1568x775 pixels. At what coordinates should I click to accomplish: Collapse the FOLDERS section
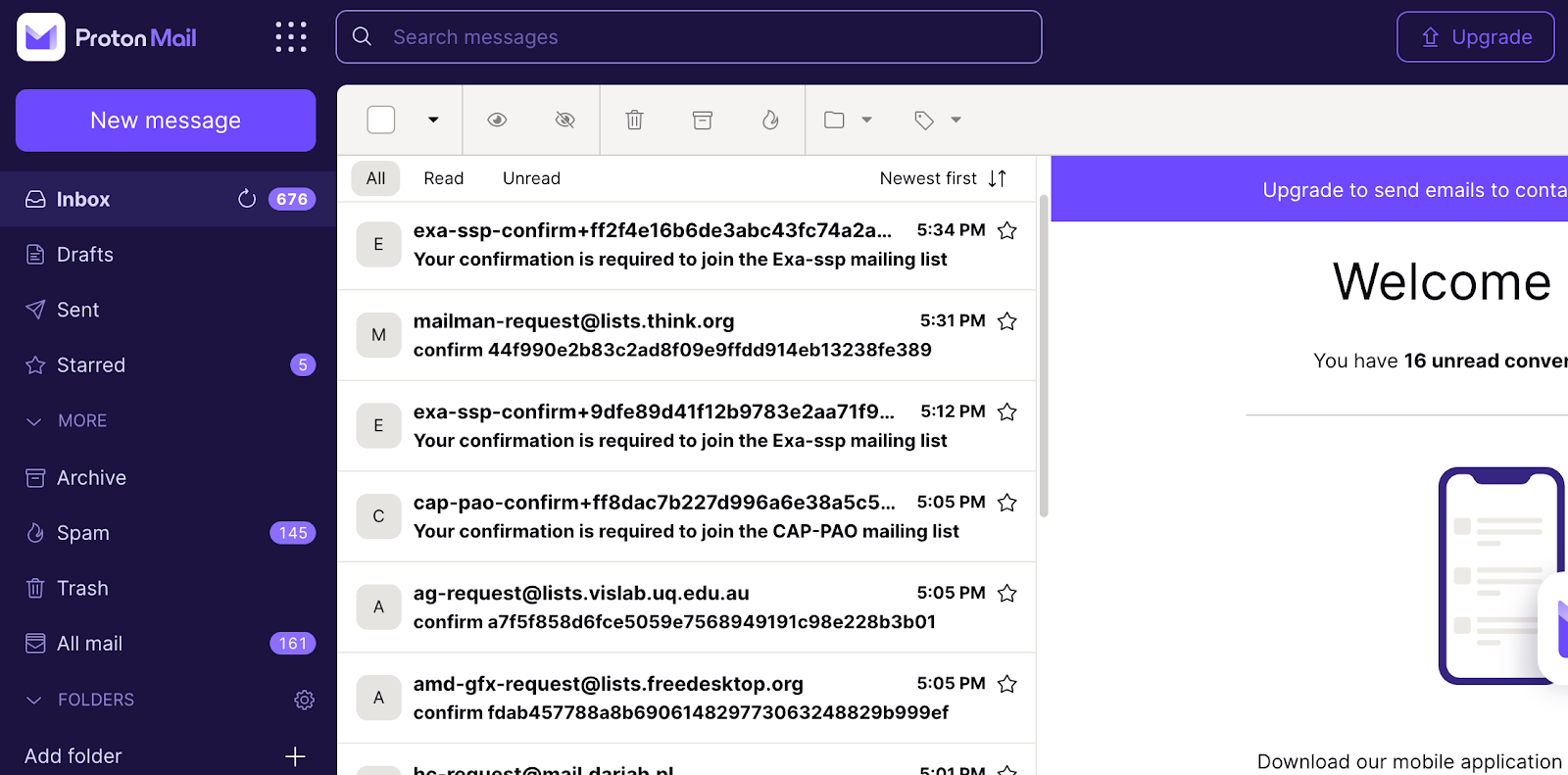tap(79, 700)
